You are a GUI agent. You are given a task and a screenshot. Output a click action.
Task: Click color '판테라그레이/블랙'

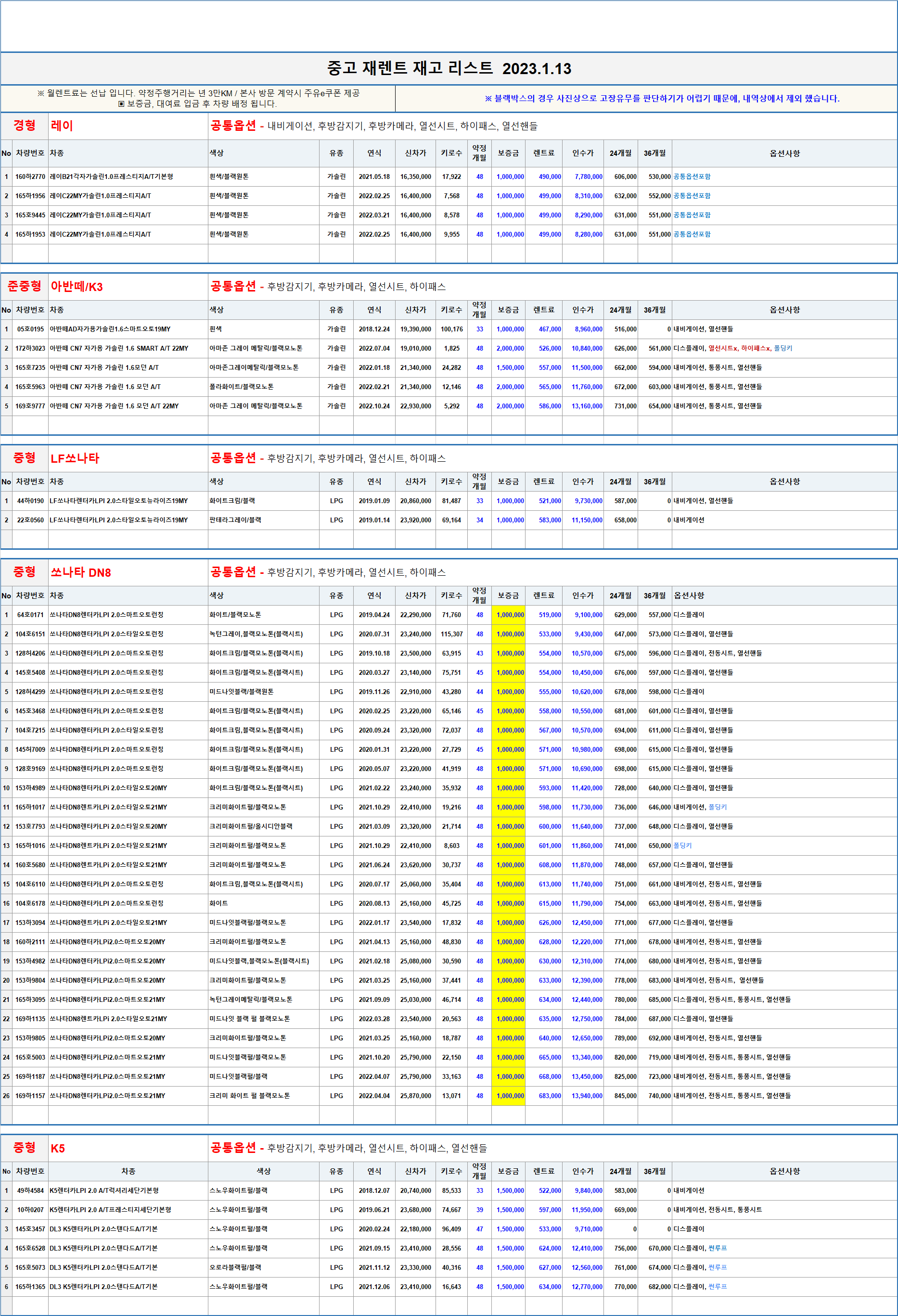point(235,520)
